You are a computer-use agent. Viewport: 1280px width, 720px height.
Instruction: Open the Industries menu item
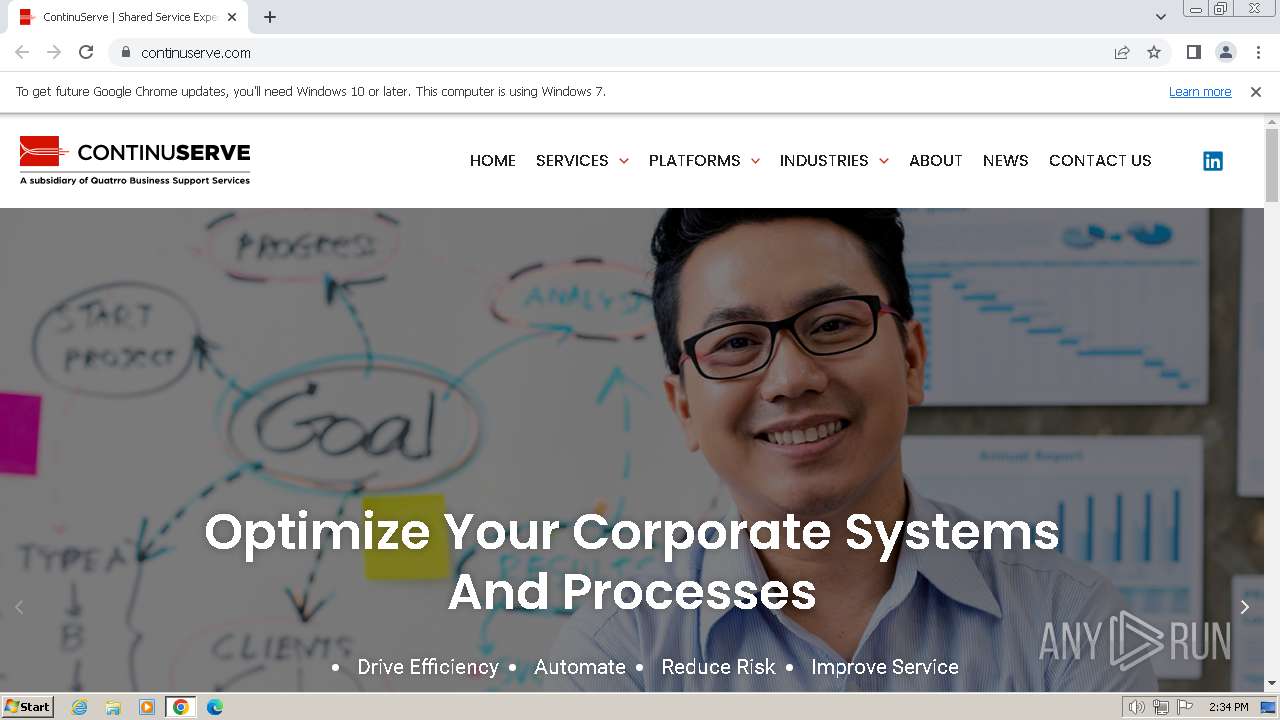824,160
